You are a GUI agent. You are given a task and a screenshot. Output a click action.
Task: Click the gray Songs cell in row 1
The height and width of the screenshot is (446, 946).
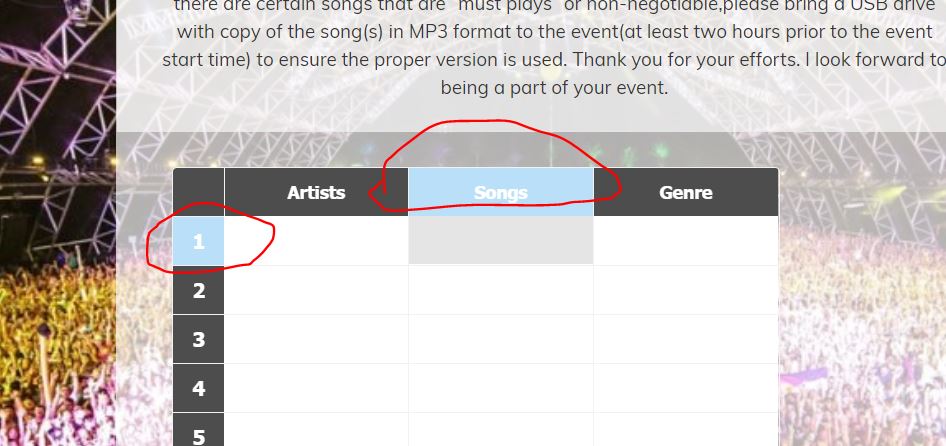[501, 241]
